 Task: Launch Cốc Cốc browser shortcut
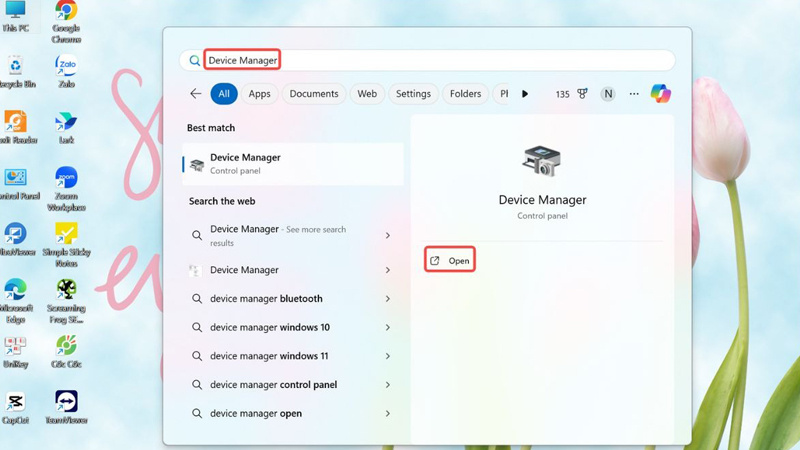click(66, 352)
